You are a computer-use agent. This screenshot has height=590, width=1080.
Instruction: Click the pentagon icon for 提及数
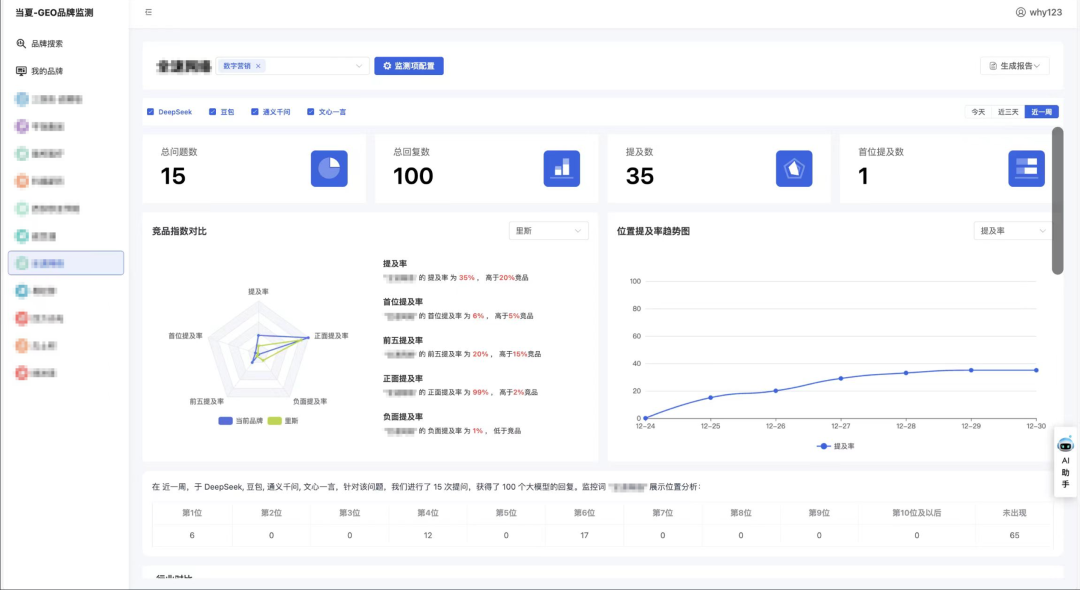tap(794, 168)
